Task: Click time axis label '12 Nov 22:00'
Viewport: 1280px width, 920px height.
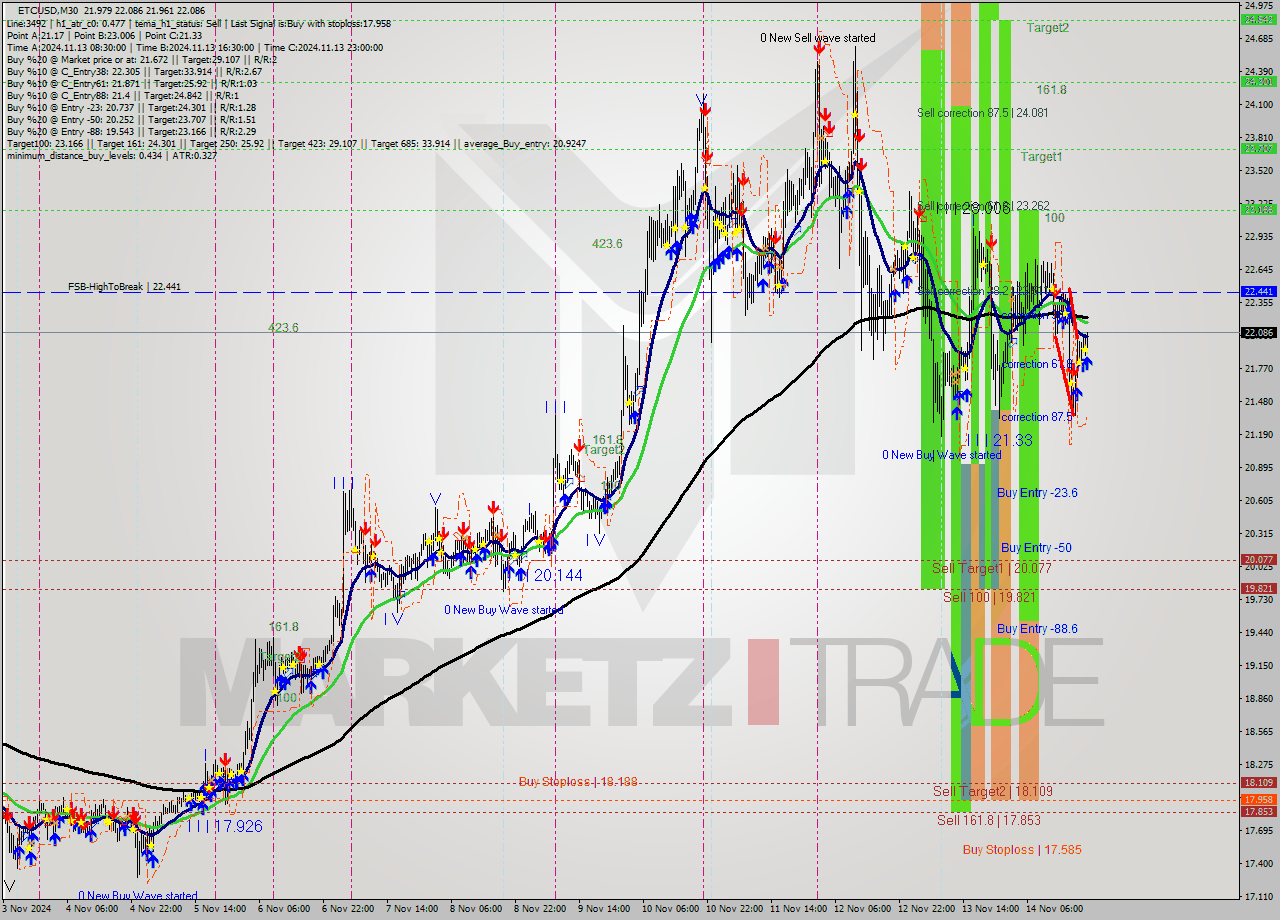Action: (x=926, y=909)
